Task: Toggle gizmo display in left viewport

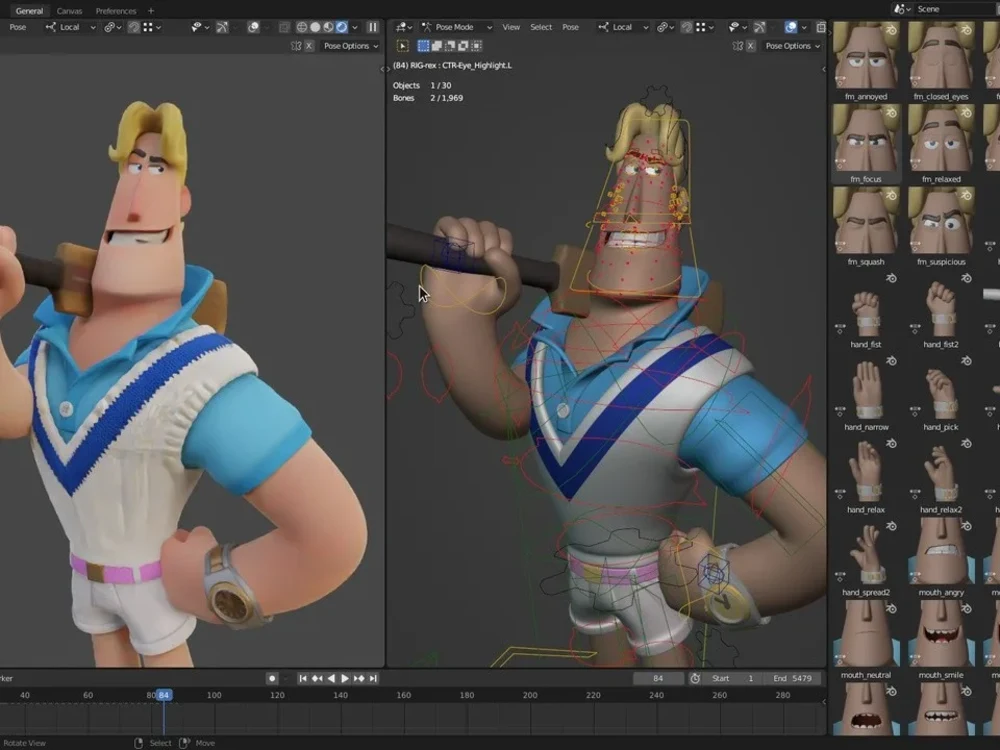Action: point(222,27)
